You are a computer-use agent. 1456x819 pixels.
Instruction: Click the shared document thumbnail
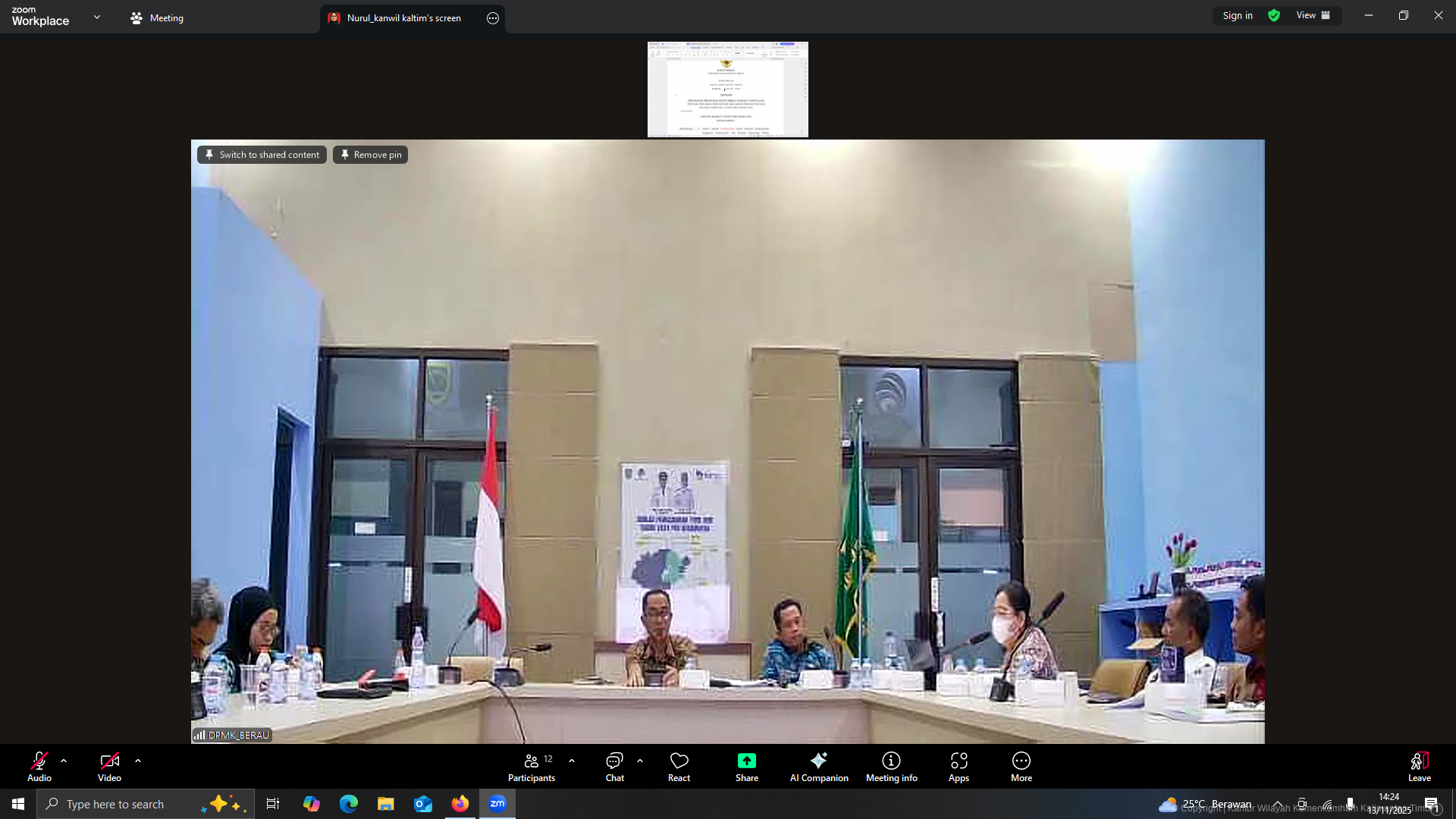pyautogui.click(x=727, y=89)
